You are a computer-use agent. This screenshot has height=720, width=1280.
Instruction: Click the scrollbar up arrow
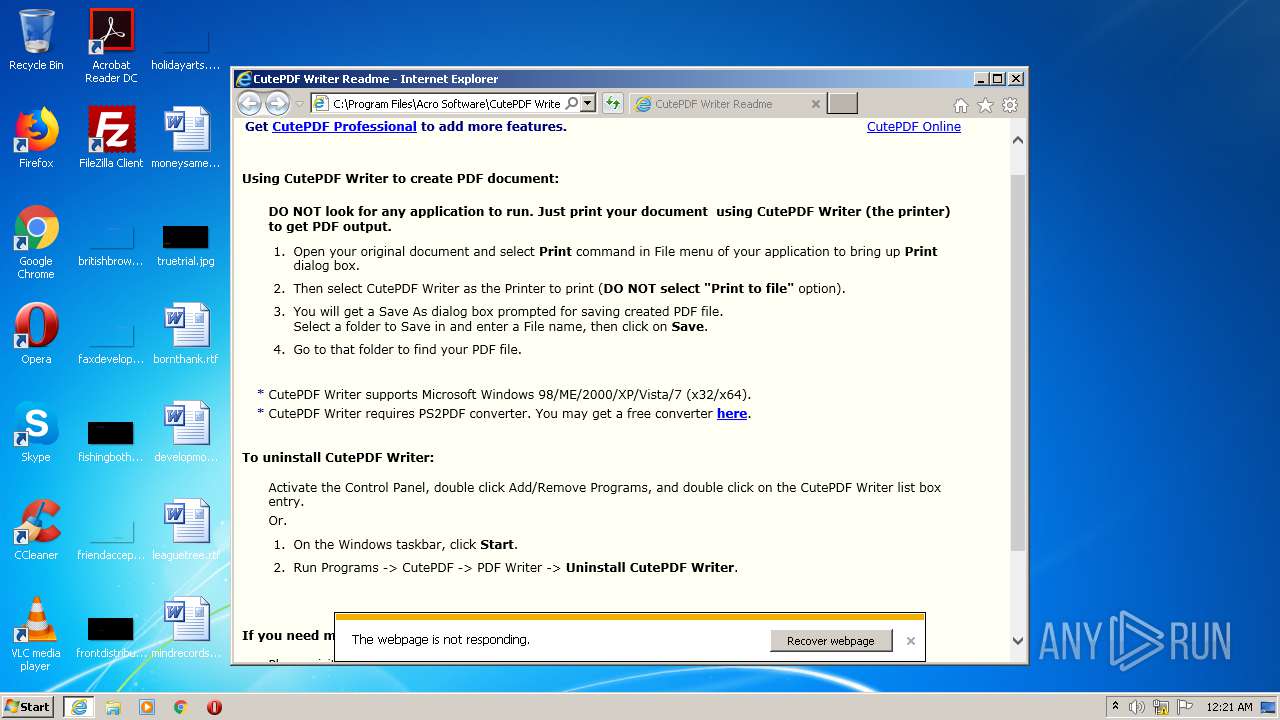click(x=1018, y=140)
